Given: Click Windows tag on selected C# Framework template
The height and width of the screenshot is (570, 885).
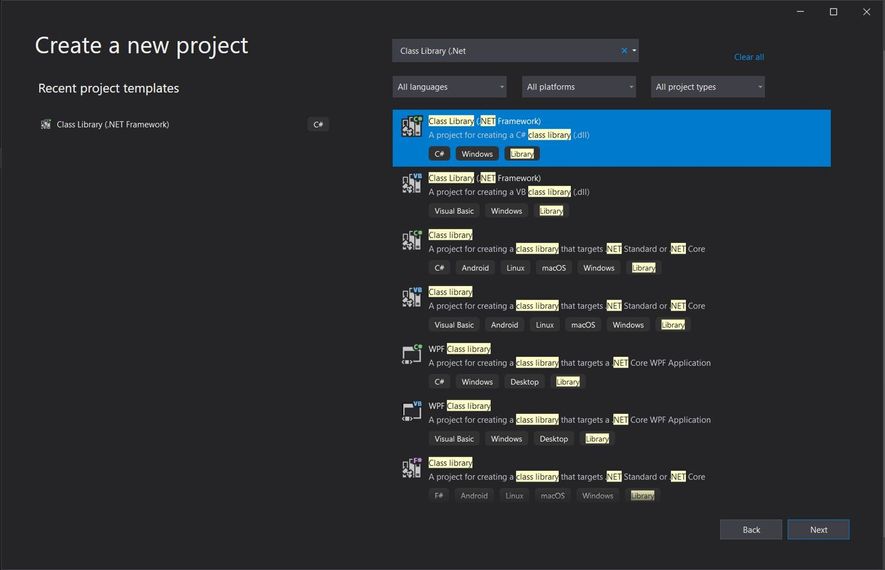Looking at the screenshot, I should 477,154.
